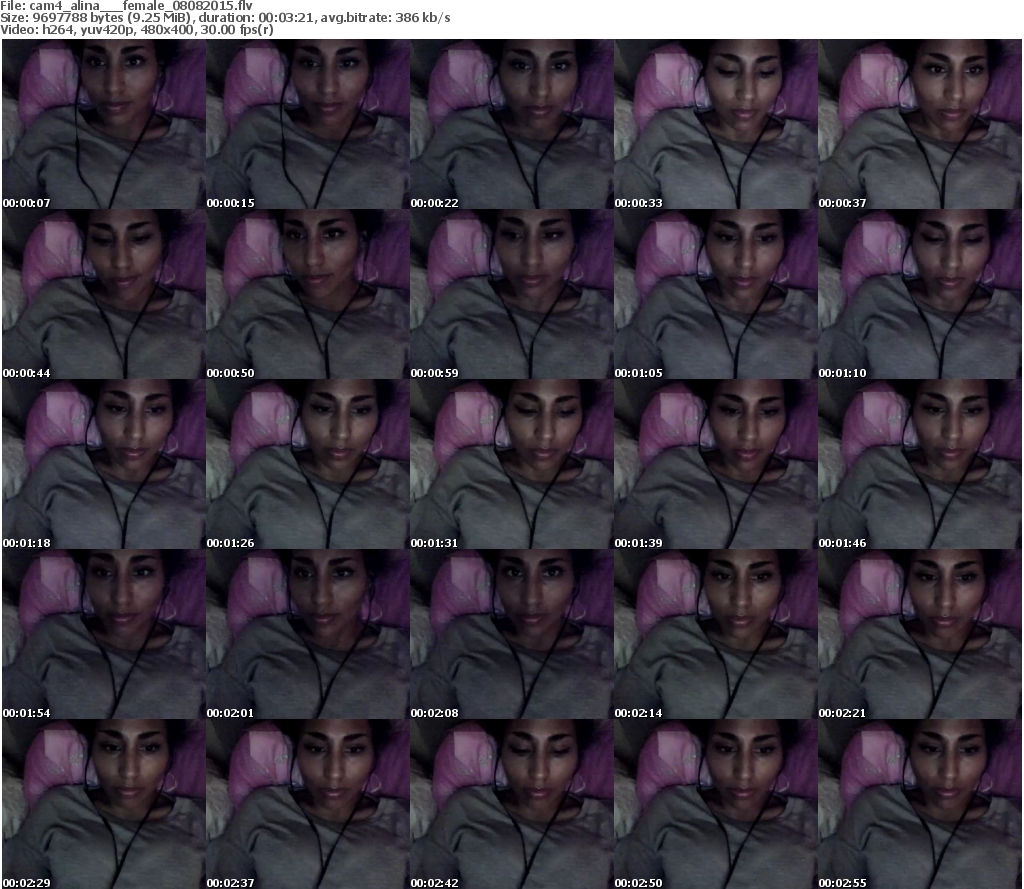Pick the video frame marked 00:01:18
Viewport: 1024px width, 889px height.
point(104,464)
